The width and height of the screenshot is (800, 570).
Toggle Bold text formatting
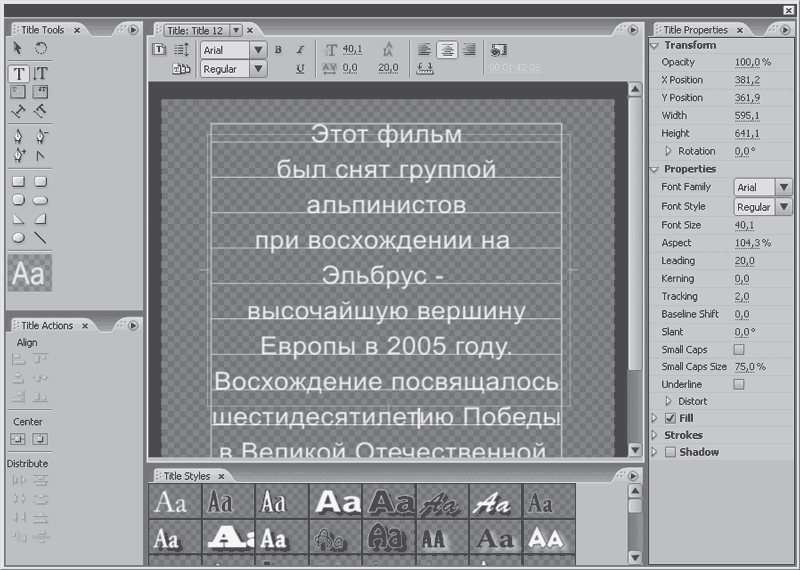point(278,49)
